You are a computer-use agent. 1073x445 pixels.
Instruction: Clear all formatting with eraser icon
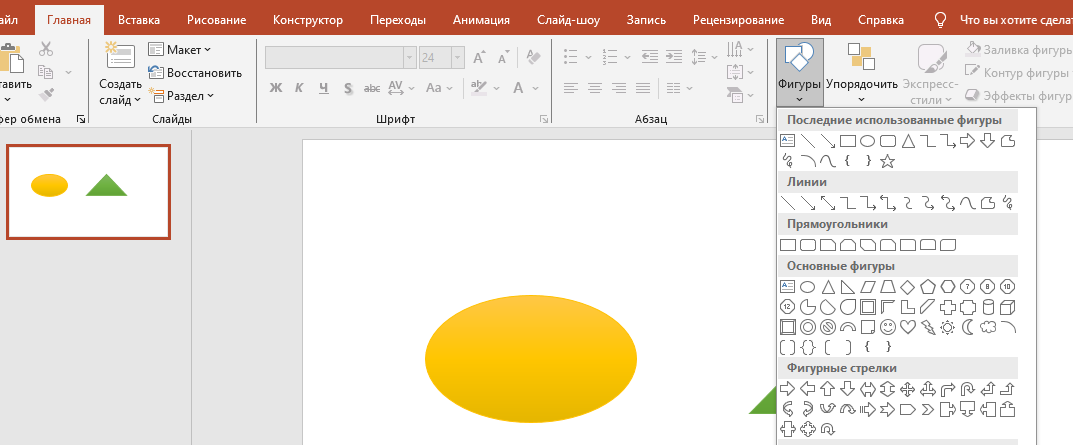tap(533, 58)
